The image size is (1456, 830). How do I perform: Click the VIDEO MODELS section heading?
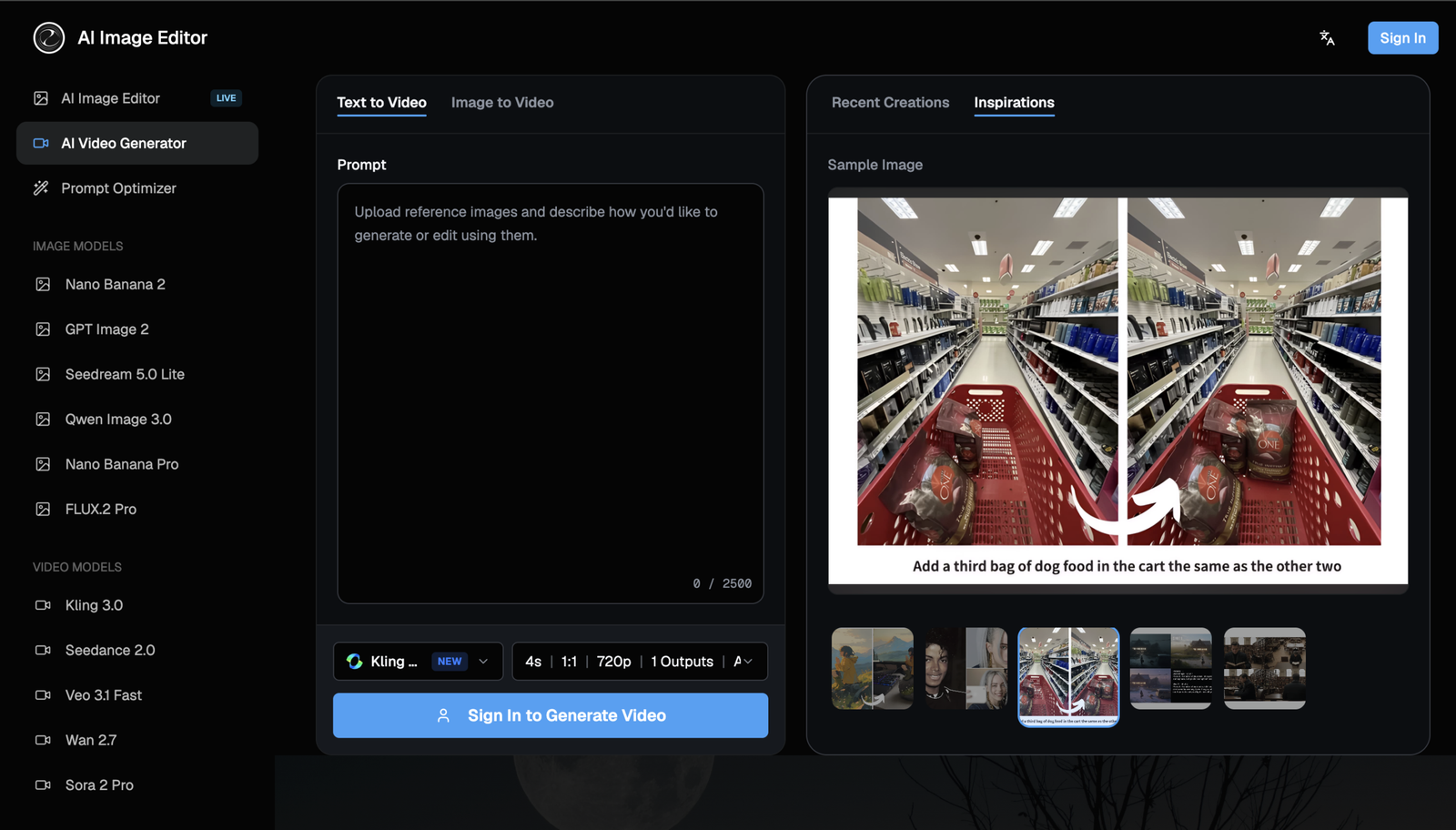(77, 567)
